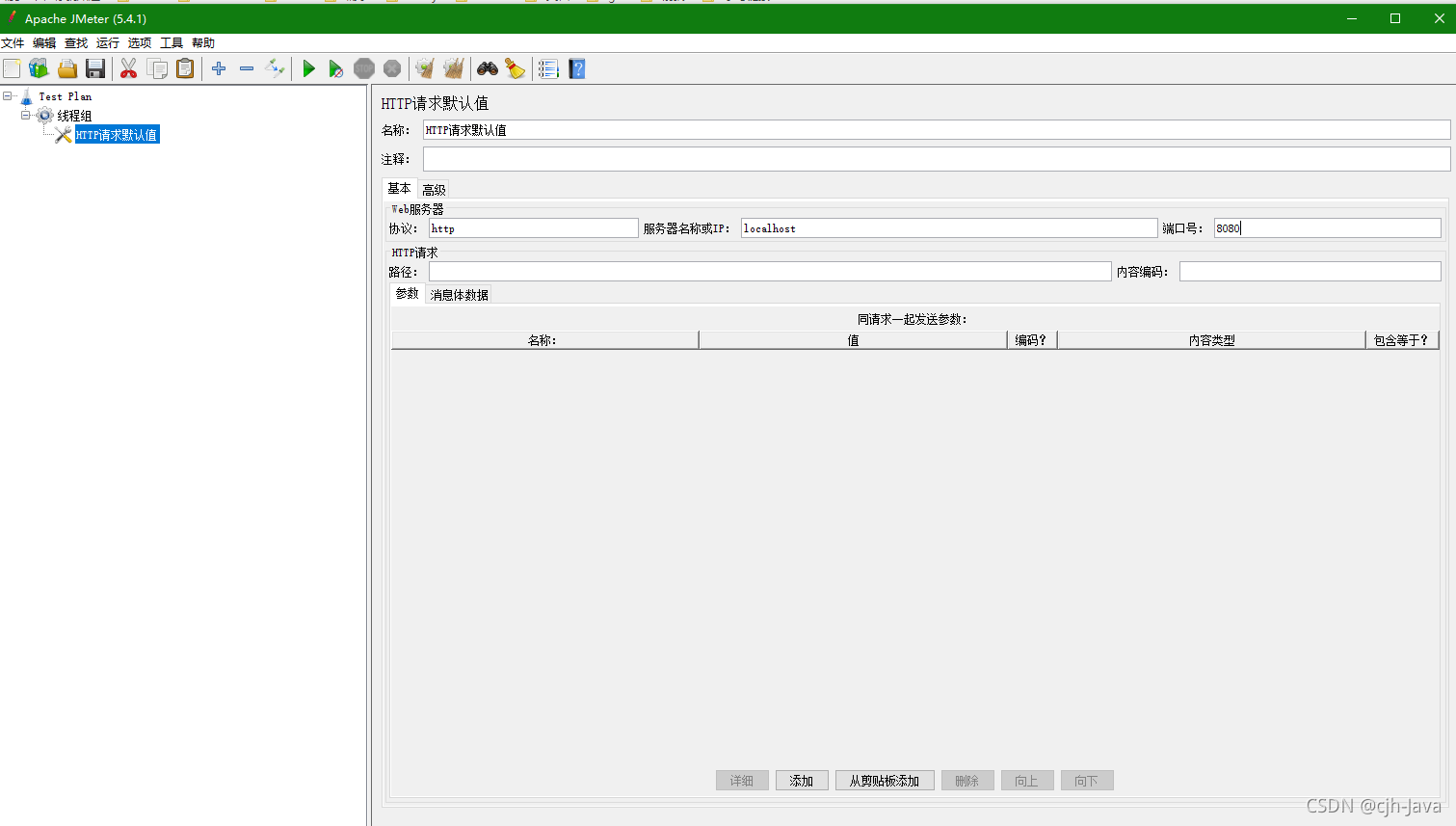Click the 路径 path field
Screen dimensions: 1456x826
(770, 272)
